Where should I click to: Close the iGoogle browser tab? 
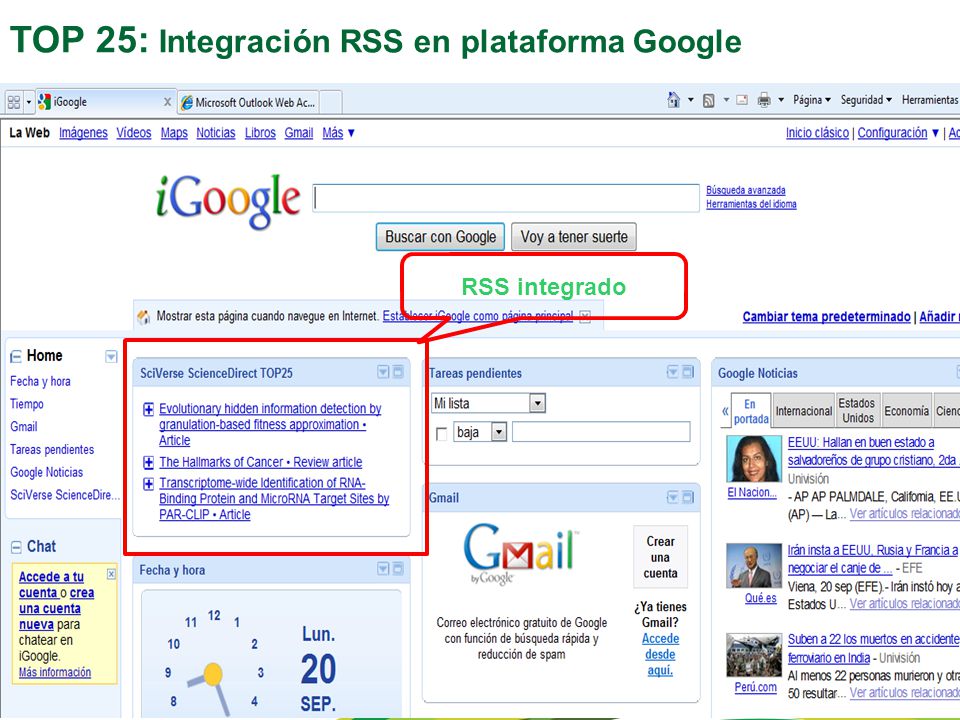tap(167, 102)
